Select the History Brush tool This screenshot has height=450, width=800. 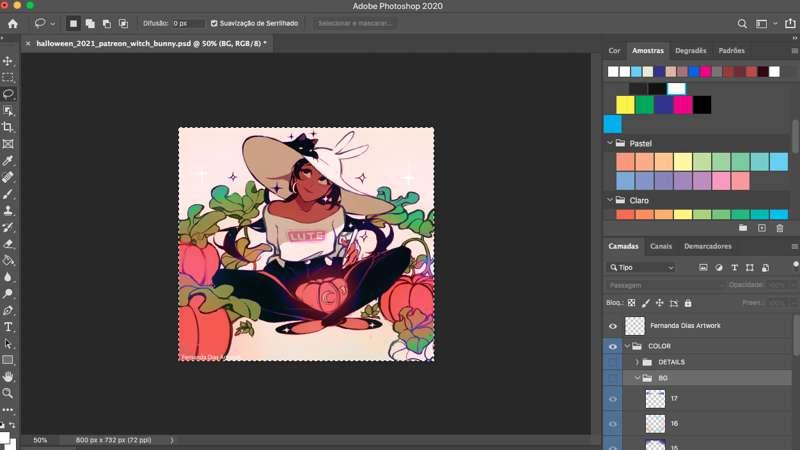(x=8, y=227)
